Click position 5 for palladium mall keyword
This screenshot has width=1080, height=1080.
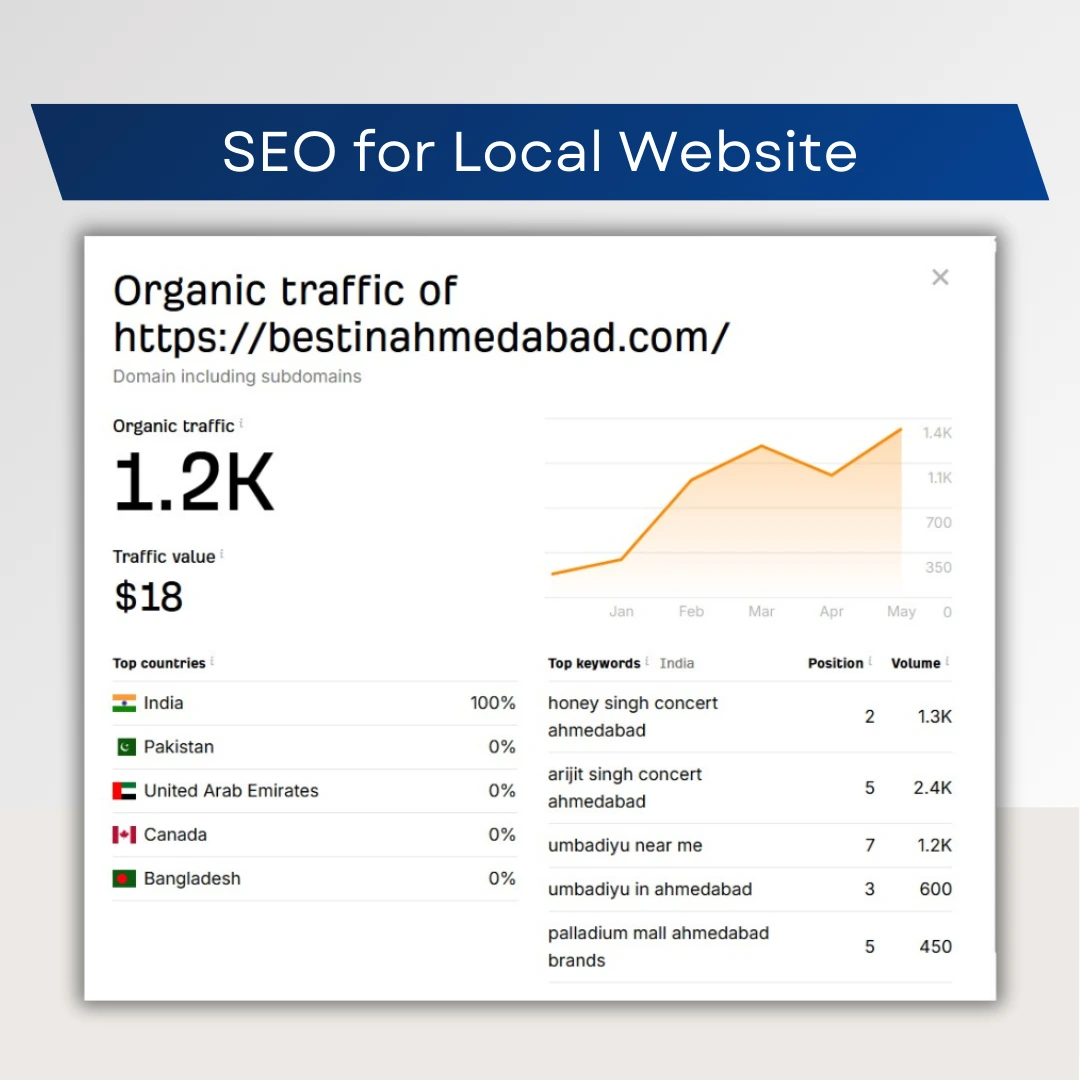869,946
